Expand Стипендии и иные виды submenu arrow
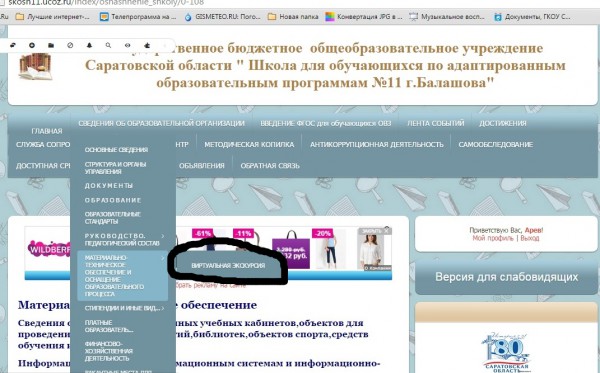The image size is (600, 373). [163, 308]
